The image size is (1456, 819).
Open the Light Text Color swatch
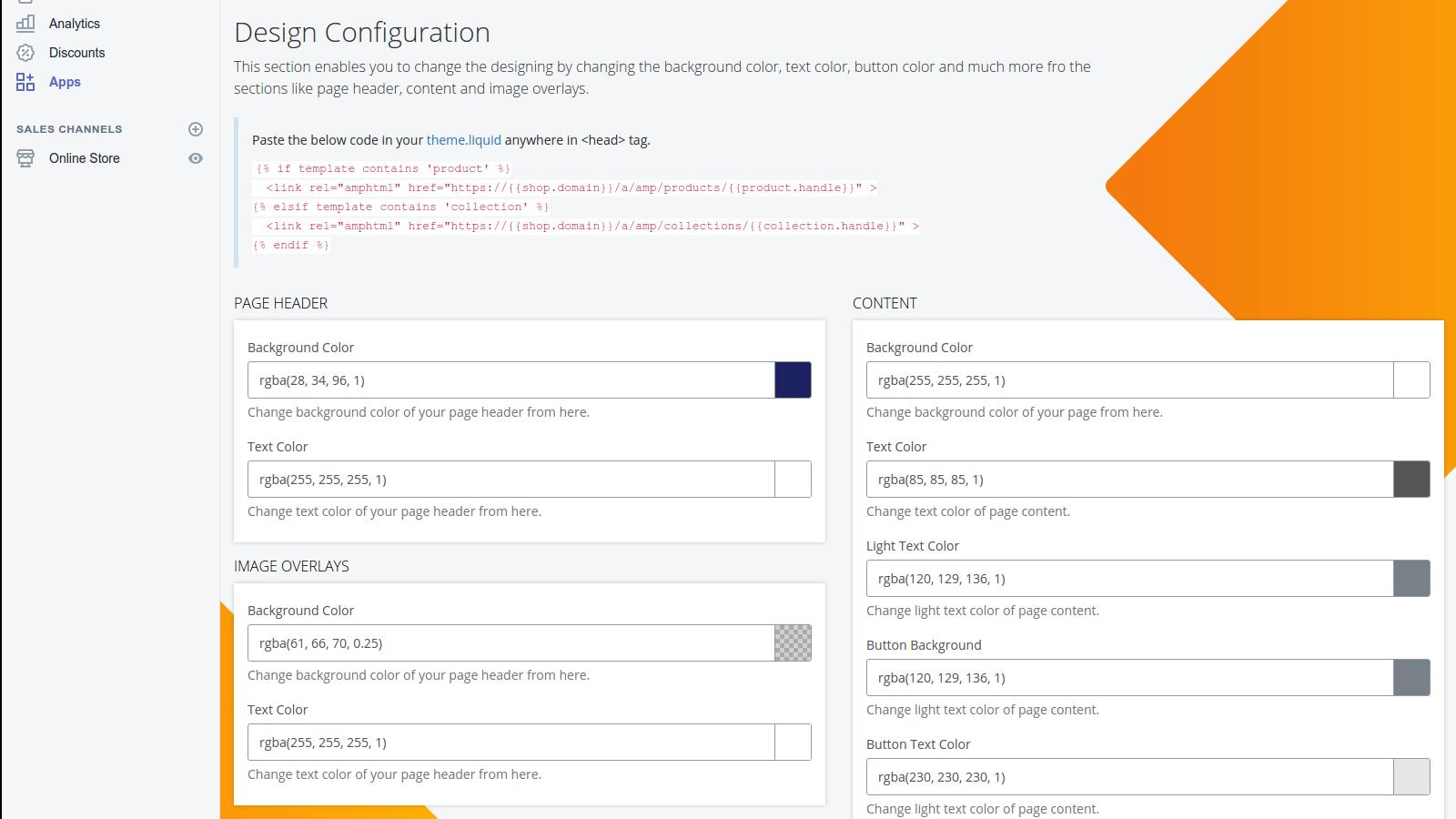tap(1412, 578)
